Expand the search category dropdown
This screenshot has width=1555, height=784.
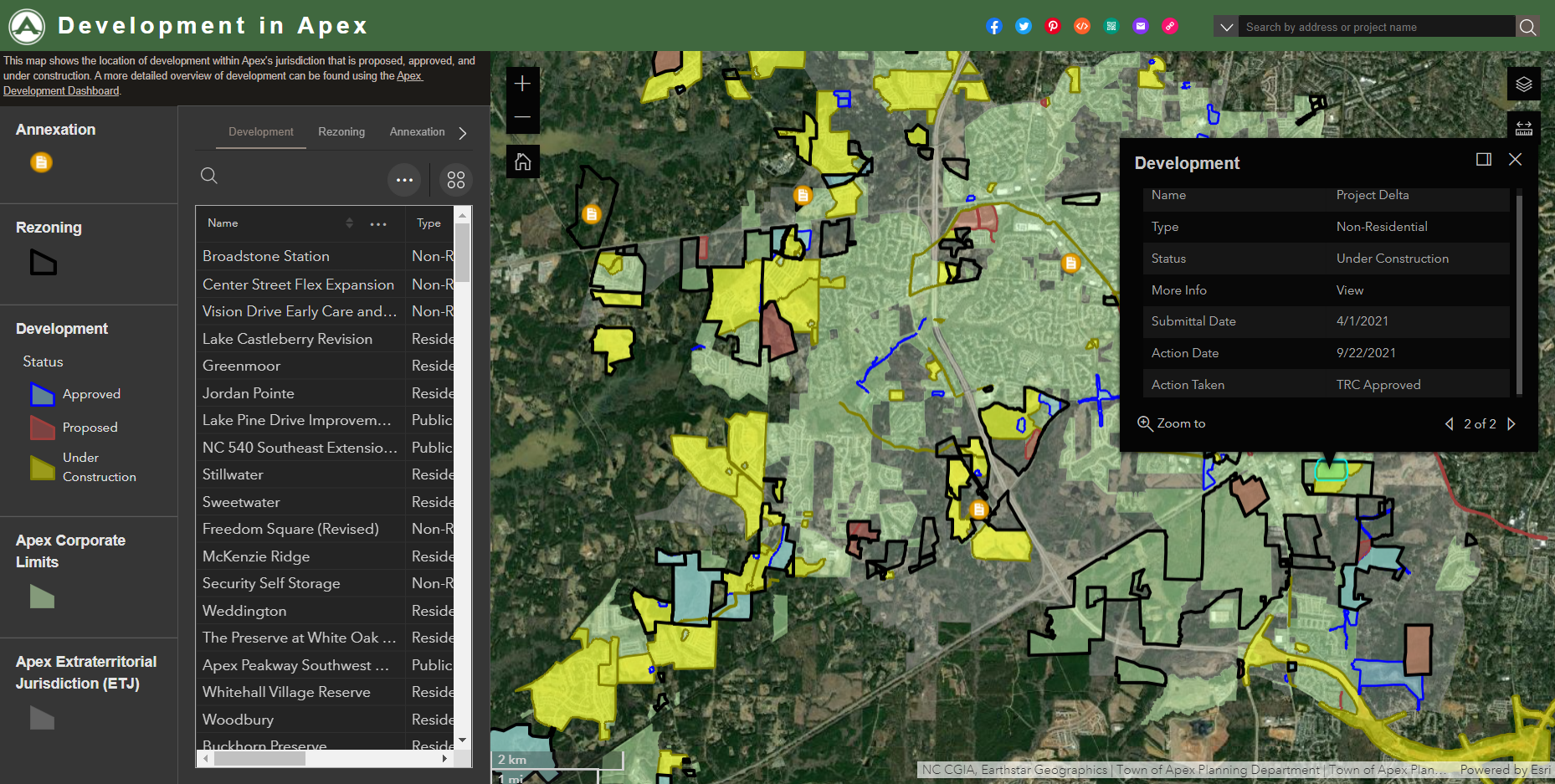click(1224, 26)
